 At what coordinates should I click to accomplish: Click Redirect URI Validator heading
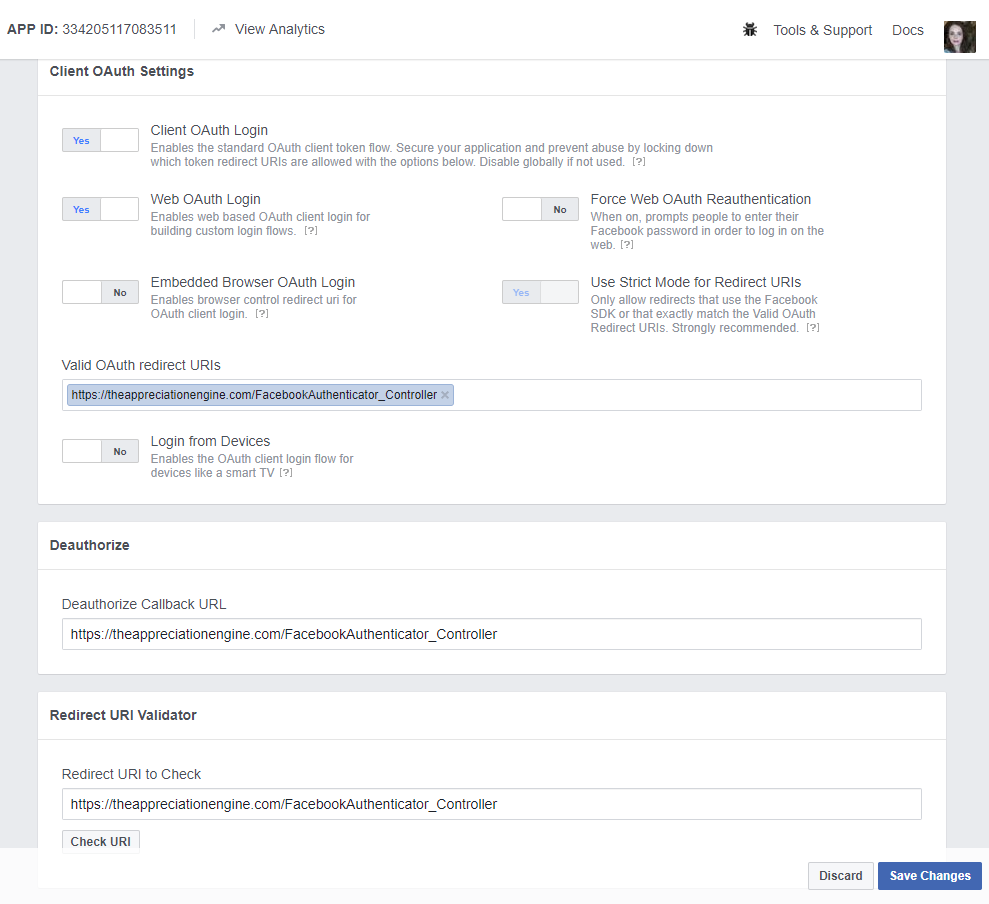click(x=123, y=715)
